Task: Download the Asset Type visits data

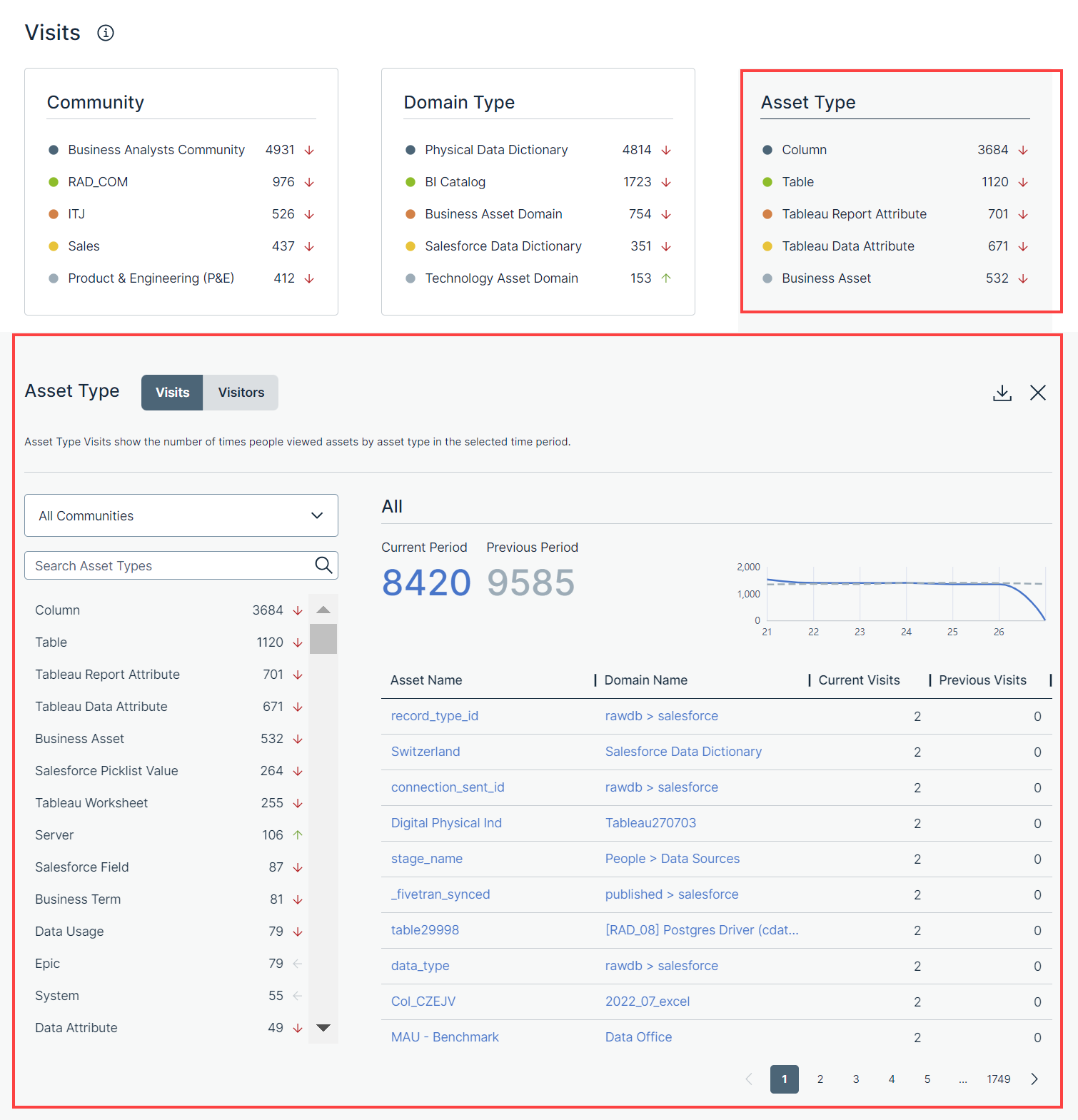Action: (1002, 393)
